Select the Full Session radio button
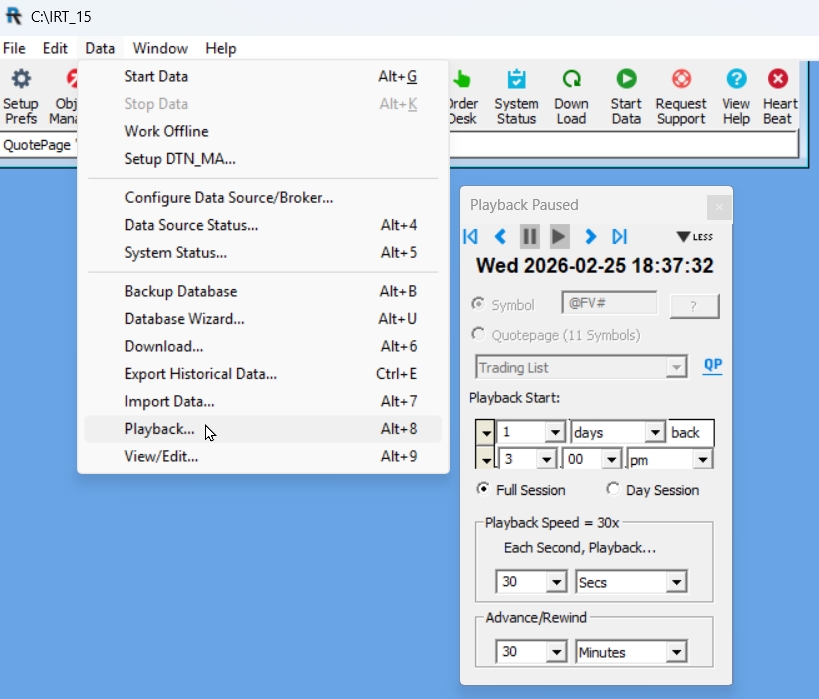The width and height of the screenshot is (819, 699). pyautogui.click(x=484, y=490)
